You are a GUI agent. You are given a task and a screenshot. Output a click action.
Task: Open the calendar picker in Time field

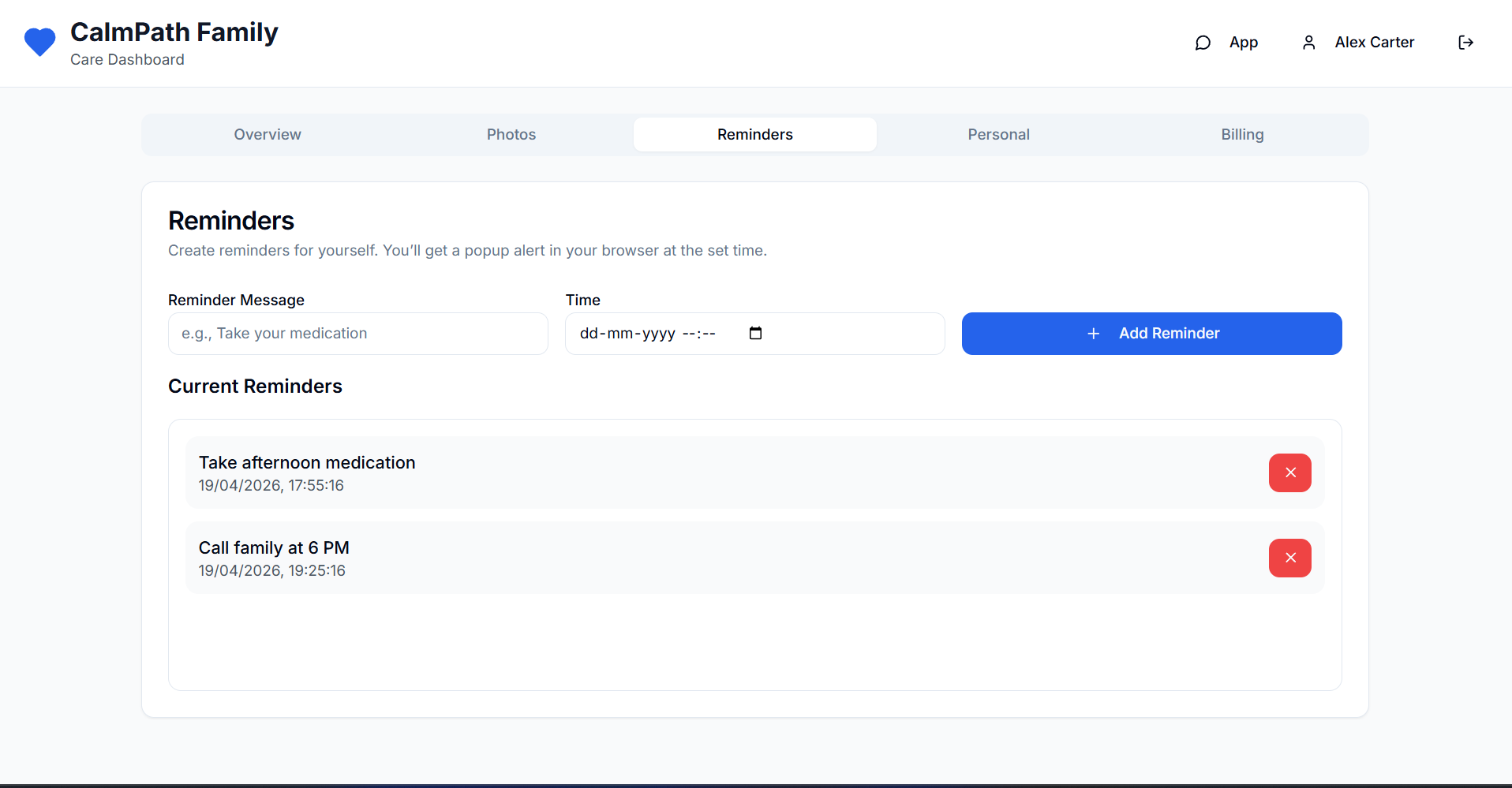pyautogui.click(x=755, y=334)
